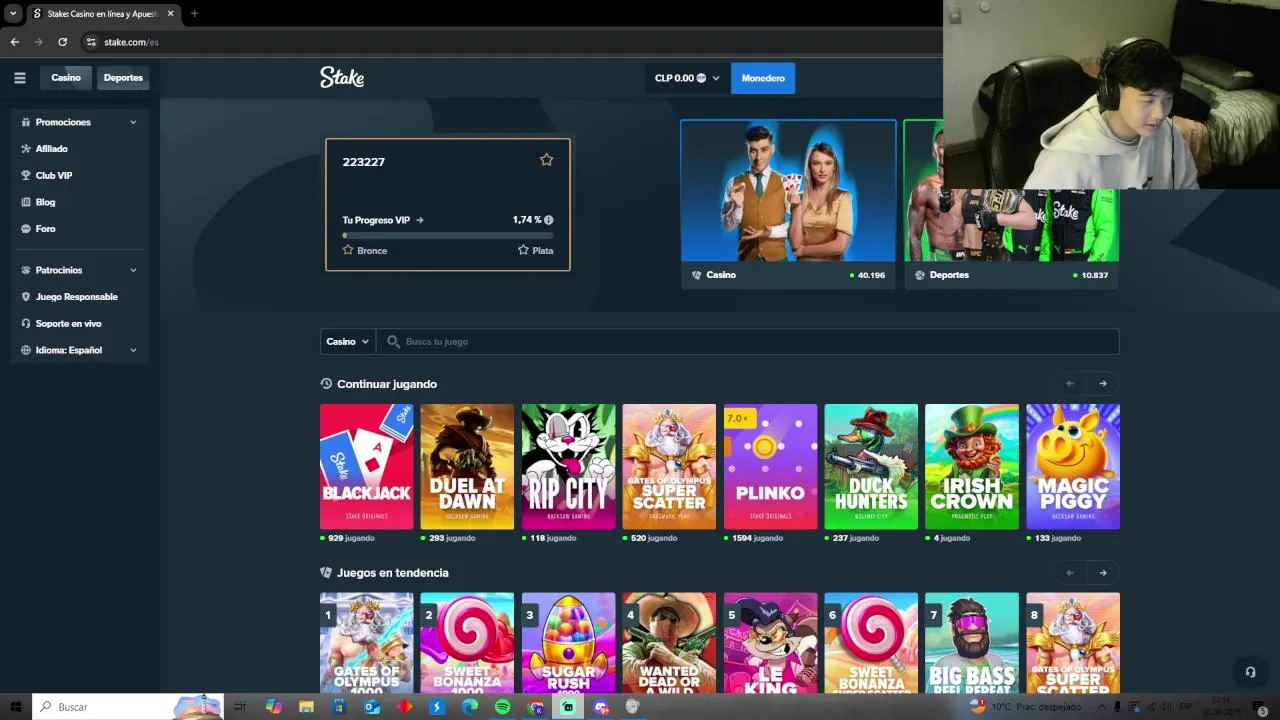Launch the Duel at Dawn game
The width and height of the screenshot is (1280, 720).
467,467
